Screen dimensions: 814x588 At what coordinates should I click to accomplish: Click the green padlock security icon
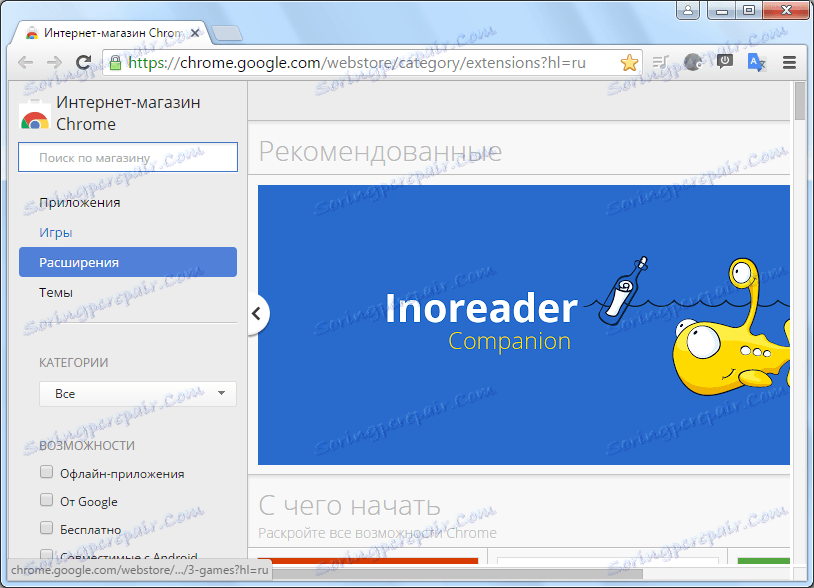point(115,63)
